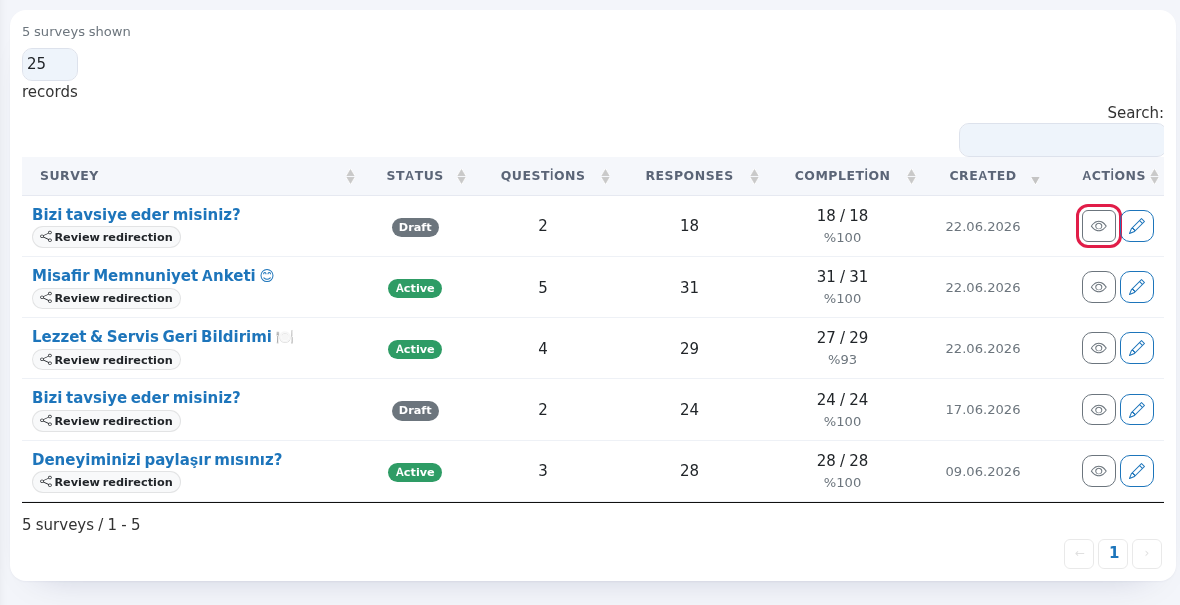Open Review redirection for Lezzet & Servis Geri Bildirimi
The image size is (1180, 605).
(x=106, y=360)
